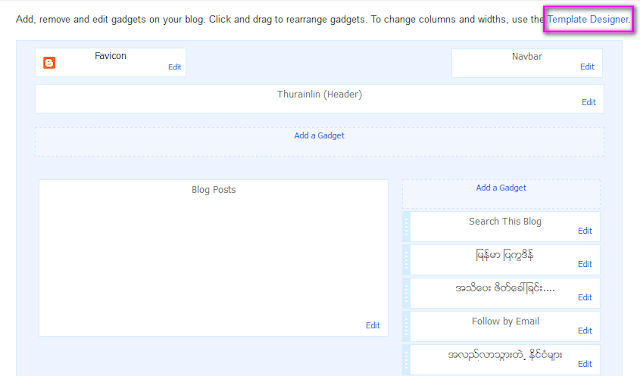Edit the Favicon gadget
The image size is (640, 376).
coord(174,67)
